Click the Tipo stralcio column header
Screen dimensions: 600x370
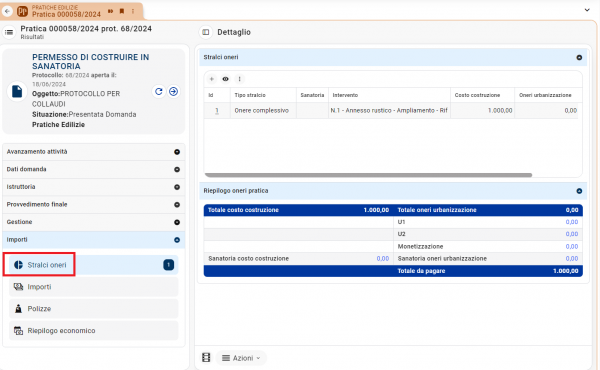pos(263,95)
